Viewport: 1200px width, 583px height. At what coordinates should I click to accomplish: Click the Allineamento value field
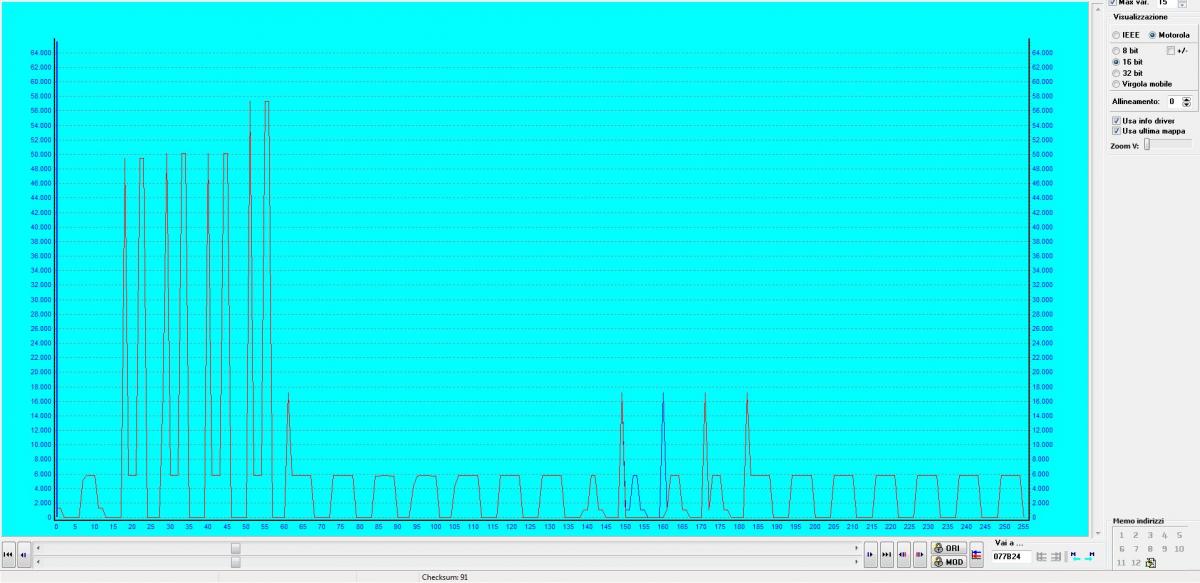pyautogui.click(x=1174, y=101)
